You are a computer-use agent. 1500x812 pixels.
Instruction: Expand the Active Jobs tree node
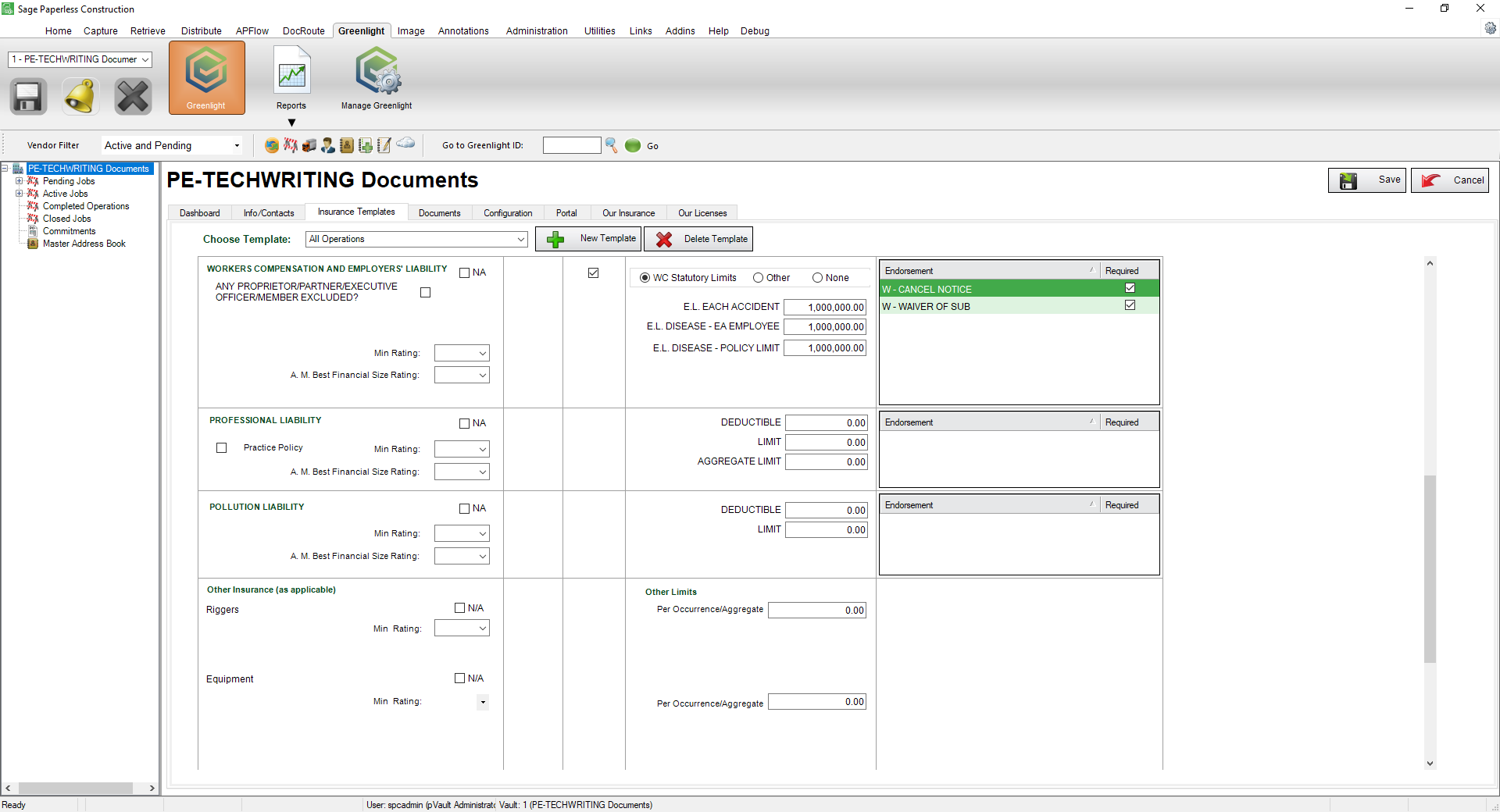[19, 194]
